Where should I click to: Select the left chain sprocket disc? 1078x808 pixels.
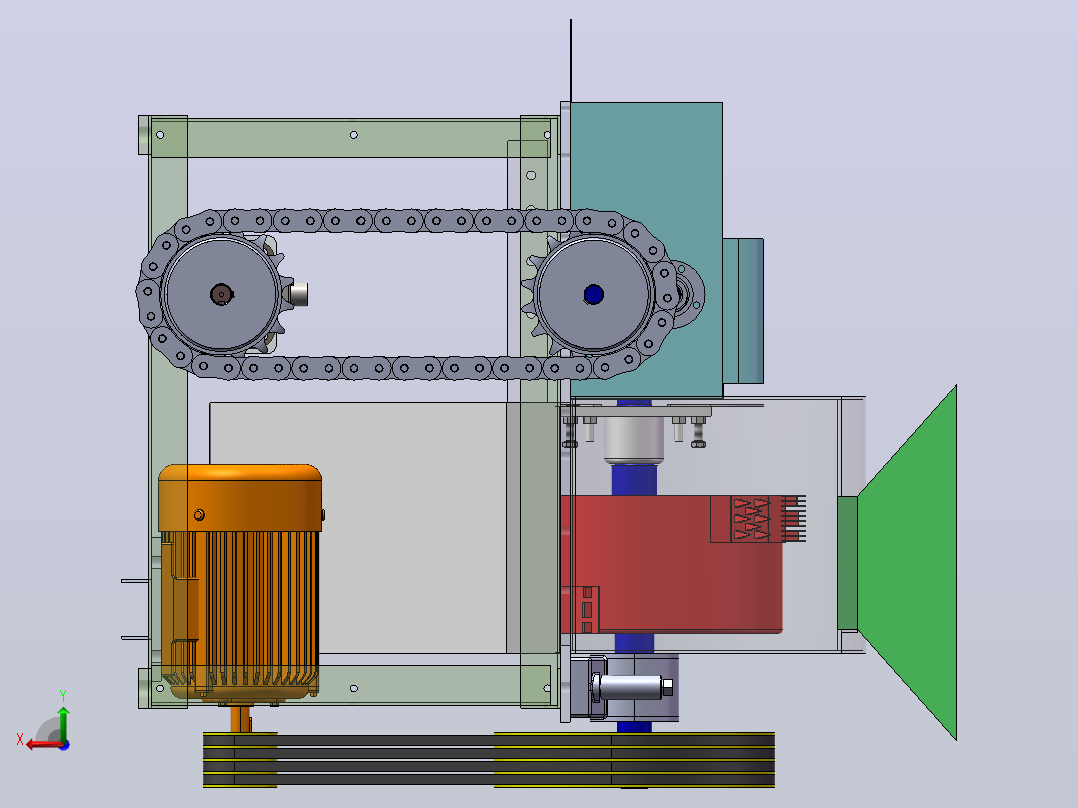(x=221, y=294)
